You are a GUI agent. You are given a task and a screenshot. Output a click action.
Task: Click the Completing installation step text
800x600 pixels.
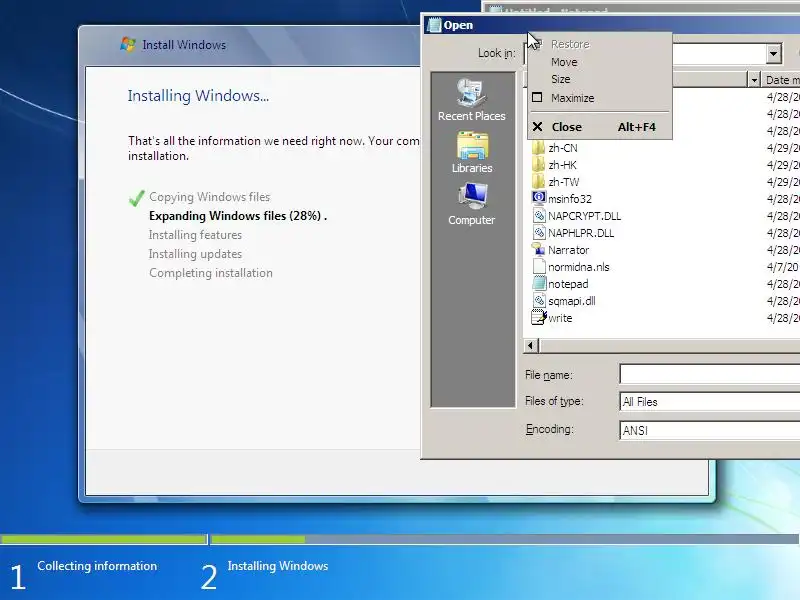tap(211, 273)
